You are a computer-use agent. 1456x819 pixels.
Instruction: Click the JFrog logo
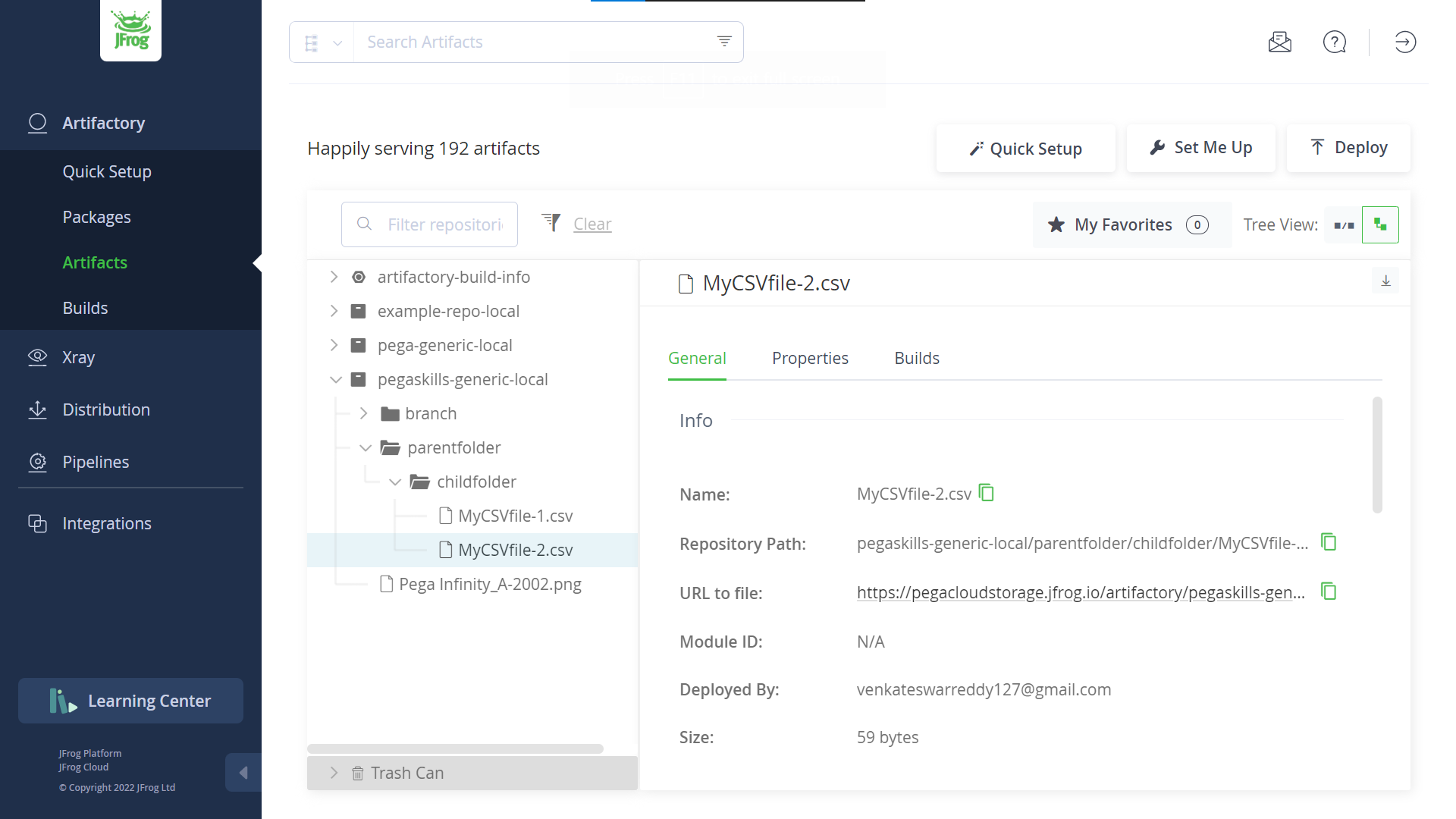[130, 30]
